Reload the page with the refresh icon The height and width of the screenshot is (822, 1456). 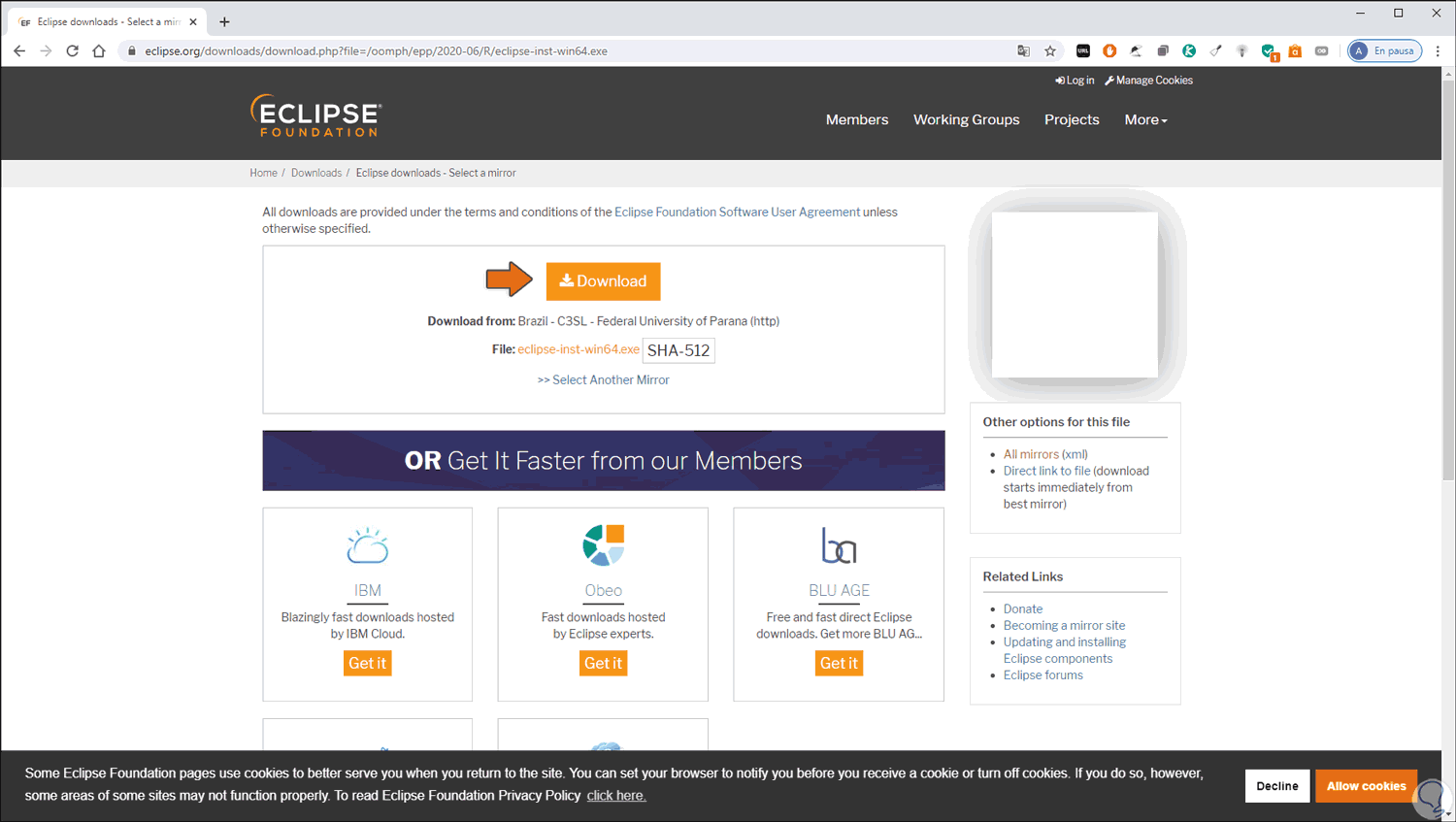click(x=72, y=51)
